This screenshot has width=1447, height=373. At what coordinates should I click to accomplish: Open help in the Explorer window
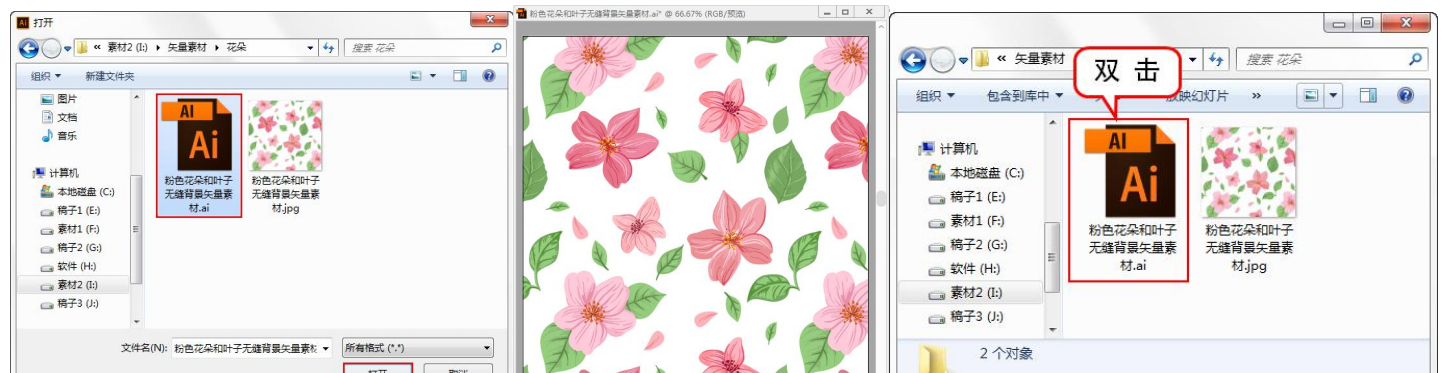[1405, 96]
